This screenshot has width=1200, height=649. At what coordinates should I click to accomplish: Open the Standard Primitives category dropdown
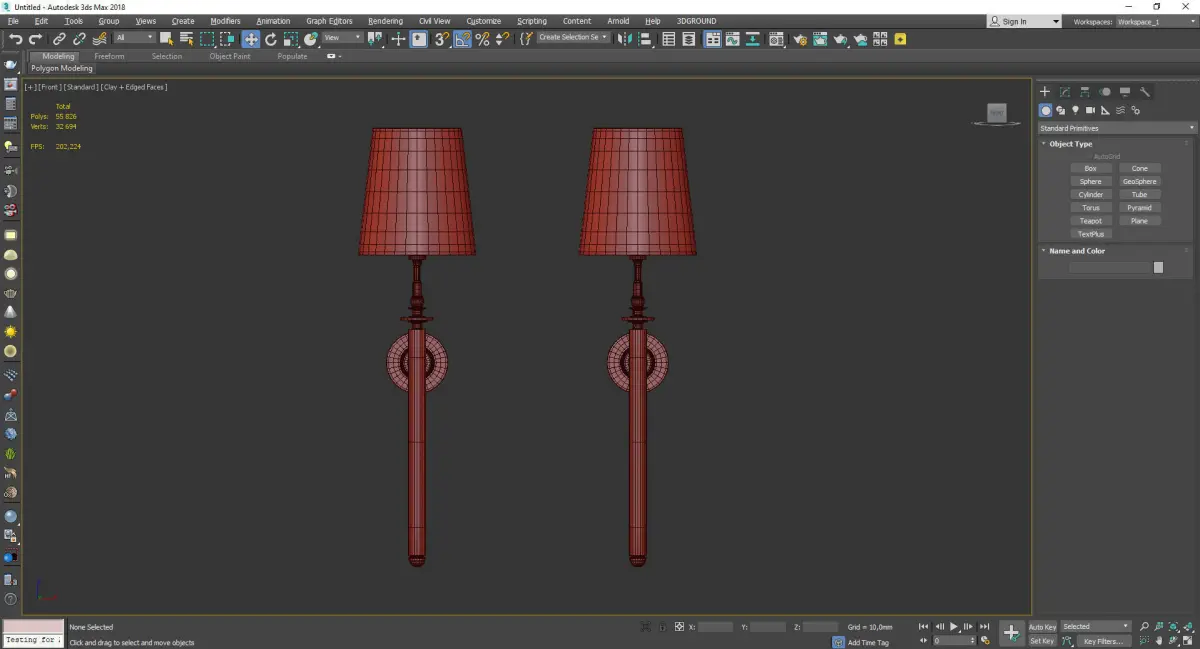click(1116, 128)
